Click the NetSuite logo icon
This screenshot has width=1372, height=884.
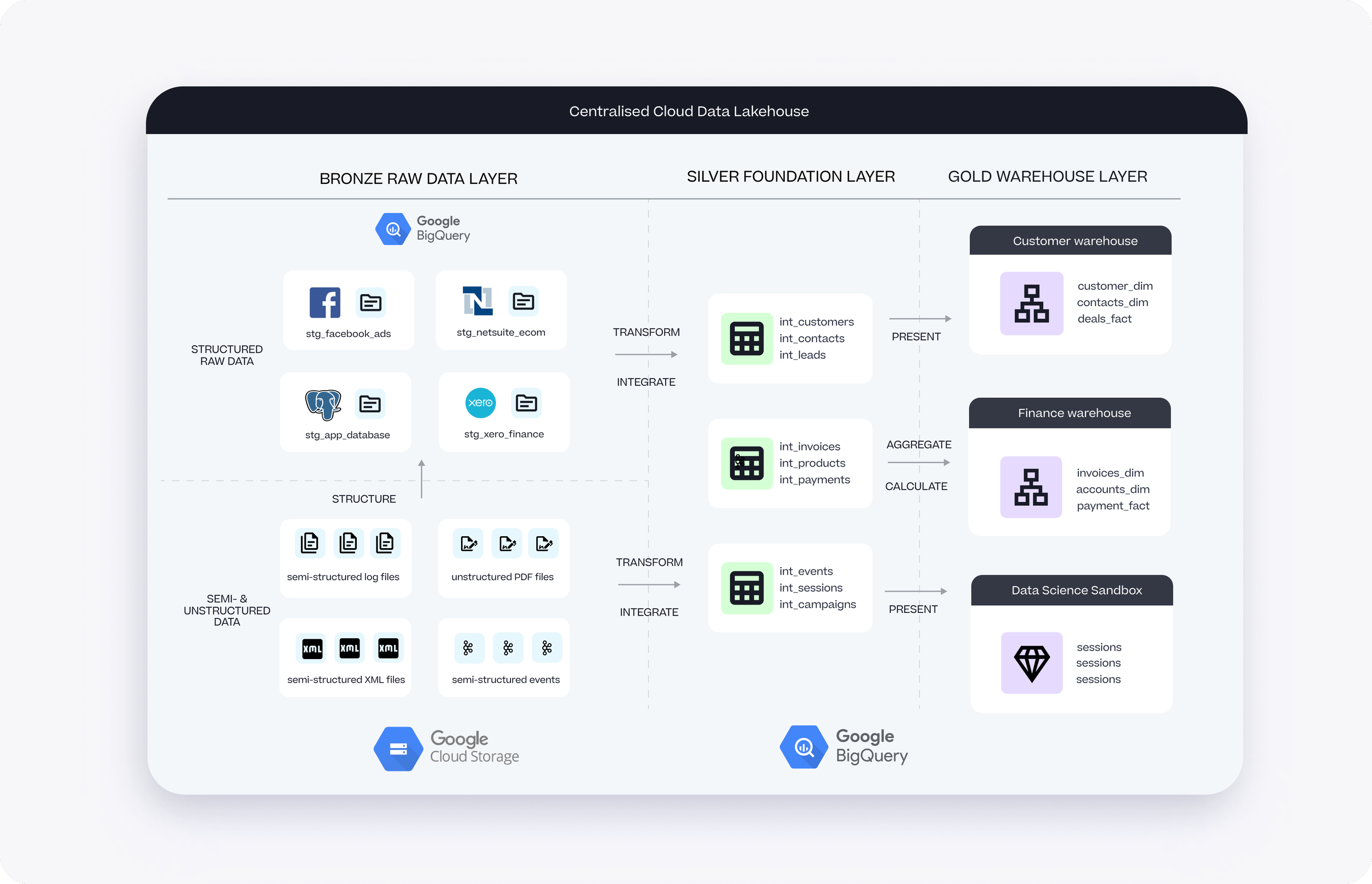coord(477,301)
